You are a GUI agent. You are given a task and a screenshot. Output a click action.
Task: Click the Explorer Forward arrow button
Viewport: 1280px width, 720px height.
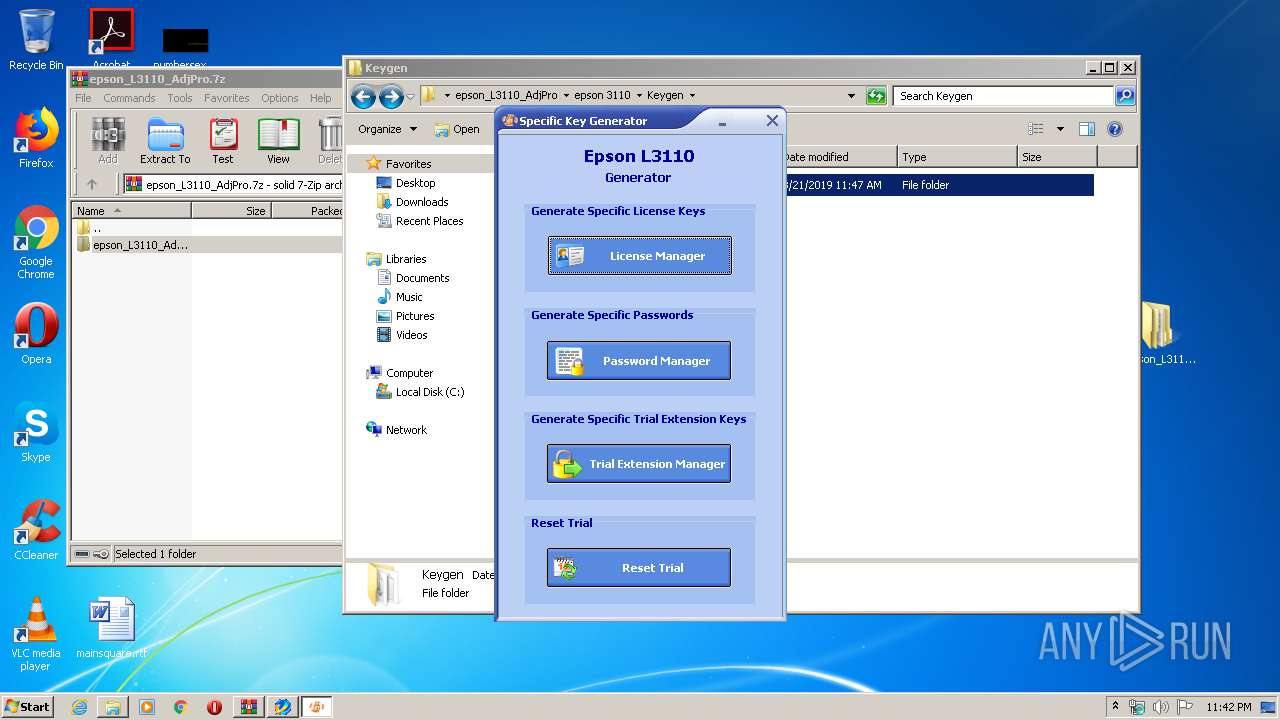click(x=391, y=96)
